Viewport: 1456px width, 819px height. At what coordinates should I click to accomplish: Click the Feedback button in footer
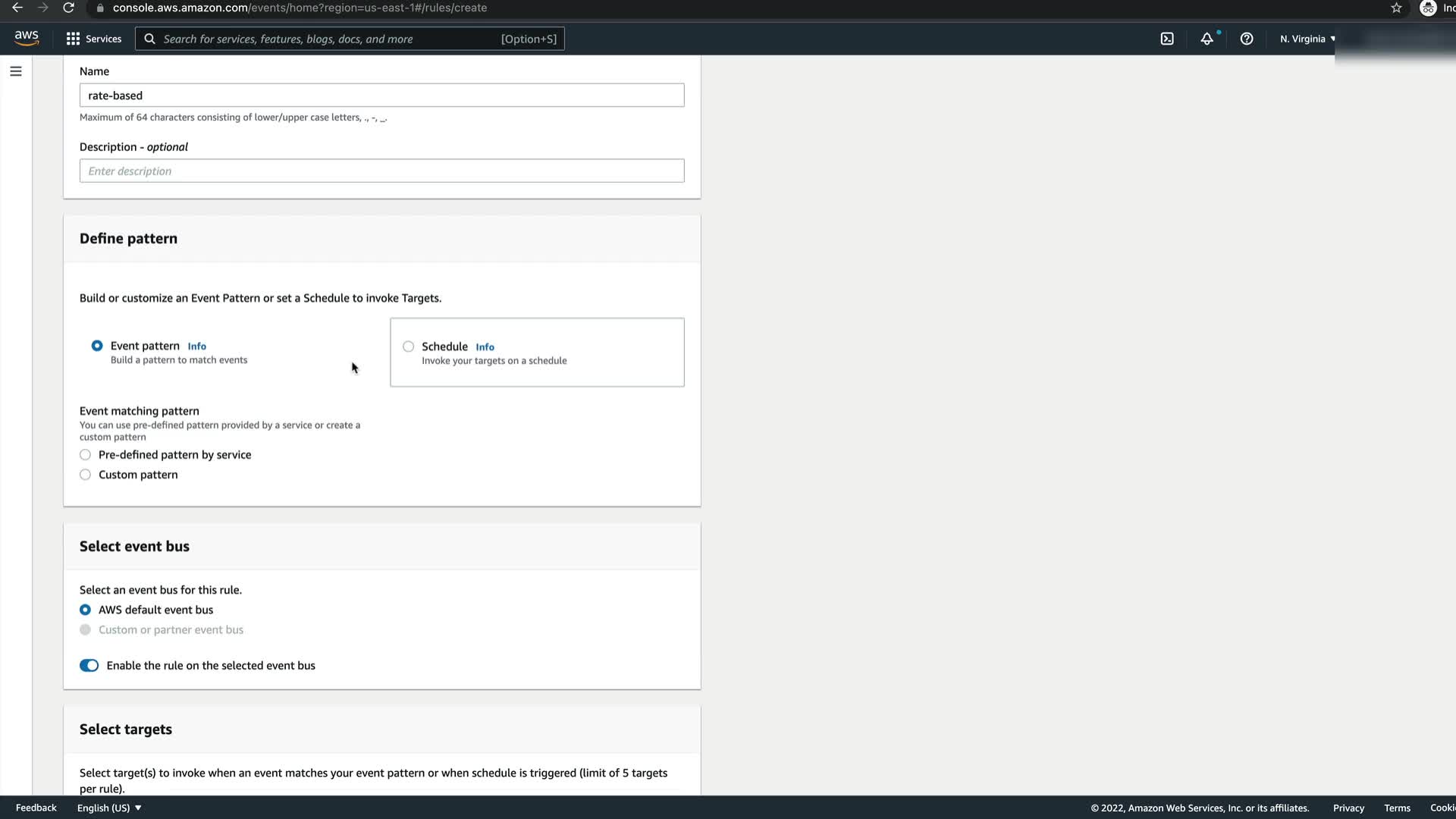pos(36,808)
